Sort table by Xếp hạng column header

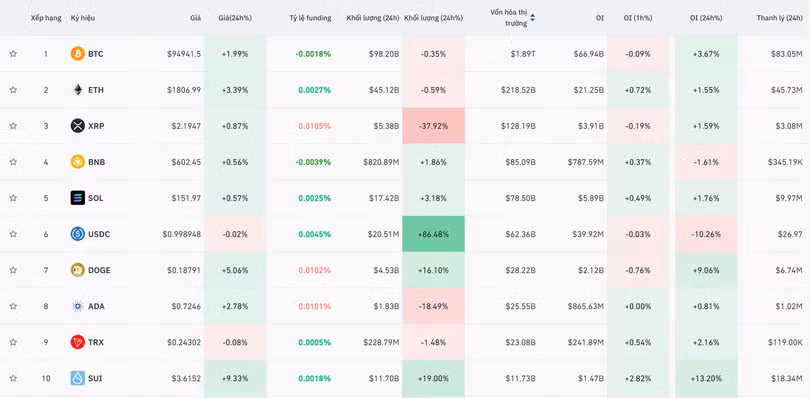pyautogui.click(x=46, y=18)
